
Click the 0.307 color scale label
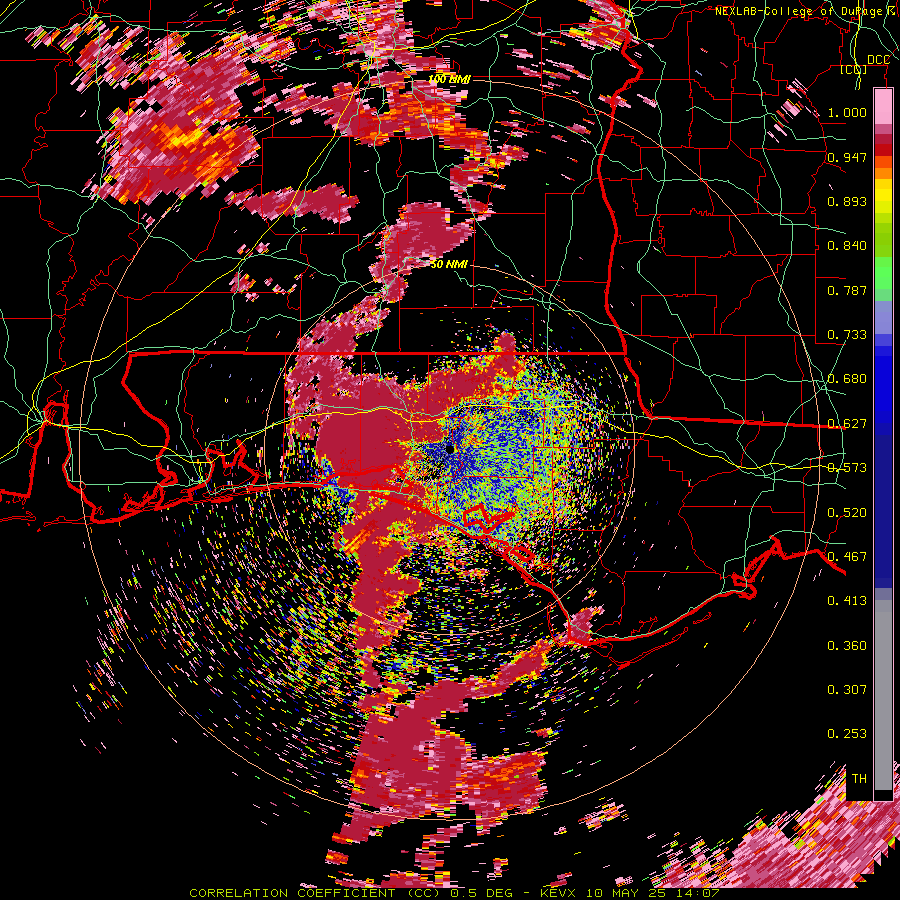pyautogui.click(x=847, y=689)
